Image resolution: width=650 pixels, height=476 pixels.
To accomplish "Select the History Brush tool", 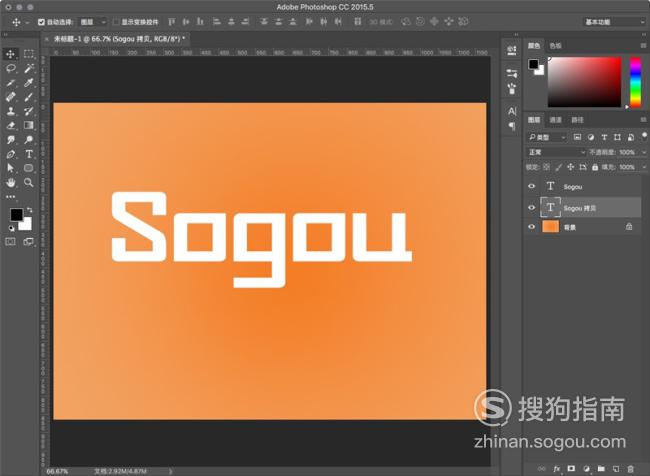I will [x=29, y=111].
